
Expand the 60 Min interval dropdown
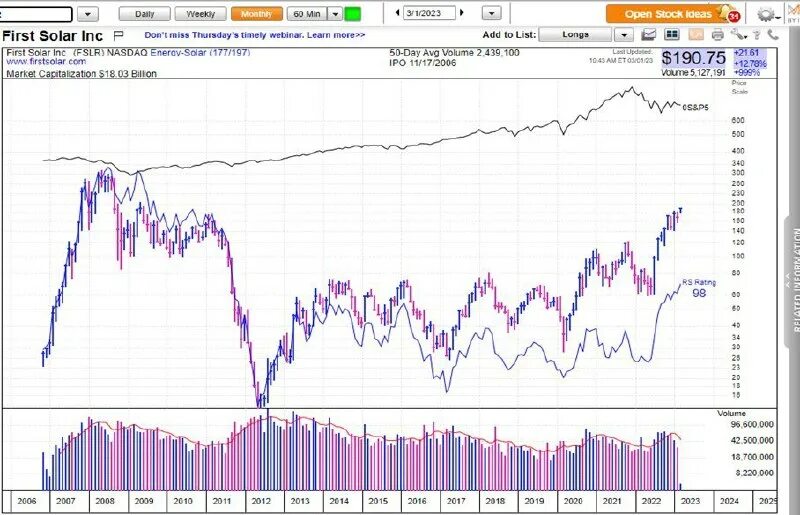coord(335,14)
